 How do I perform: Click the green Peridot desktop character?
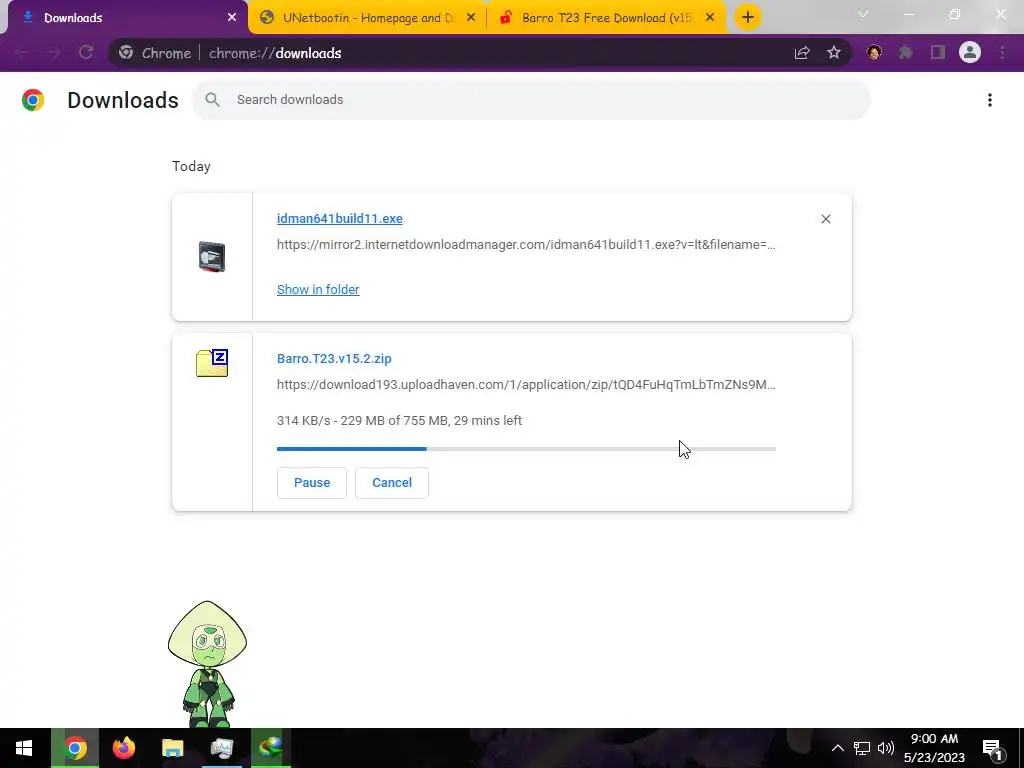(208, 664)
